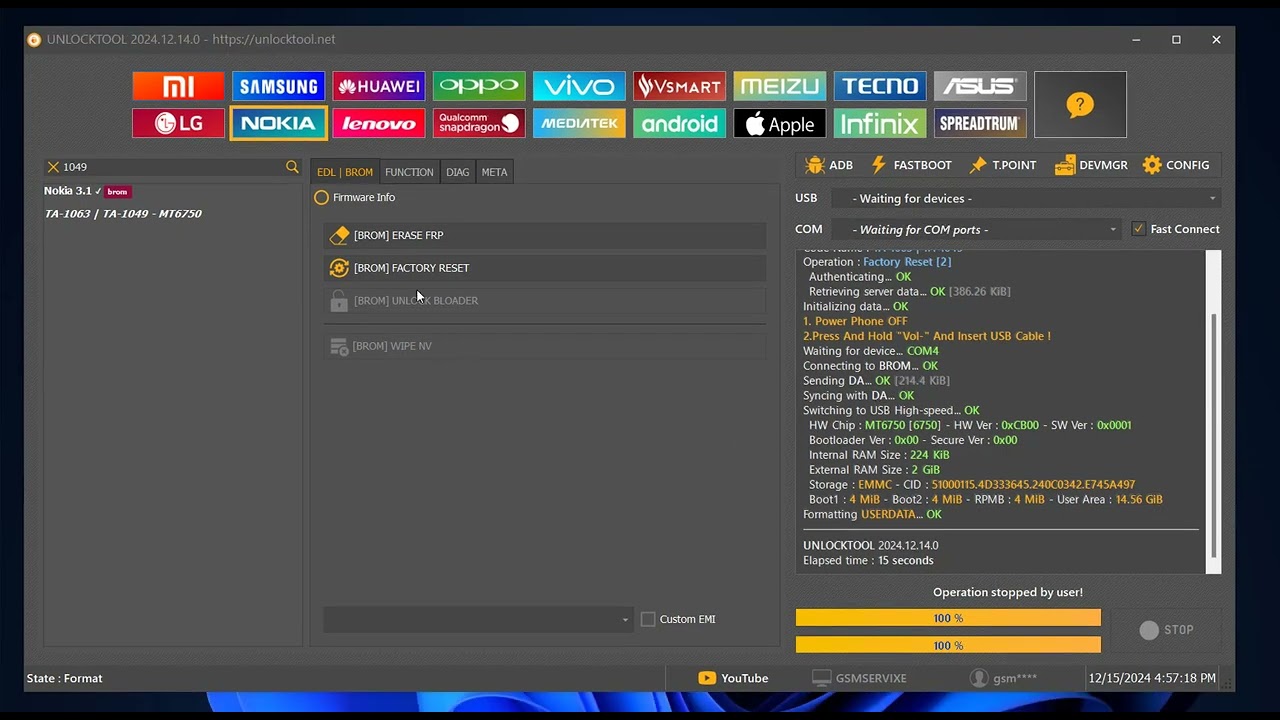Image resolution: width=1280 pixels, height=720 pixels.
Task: Click GSMSERVIXE computer name in status bar
Action: [859, 678]
